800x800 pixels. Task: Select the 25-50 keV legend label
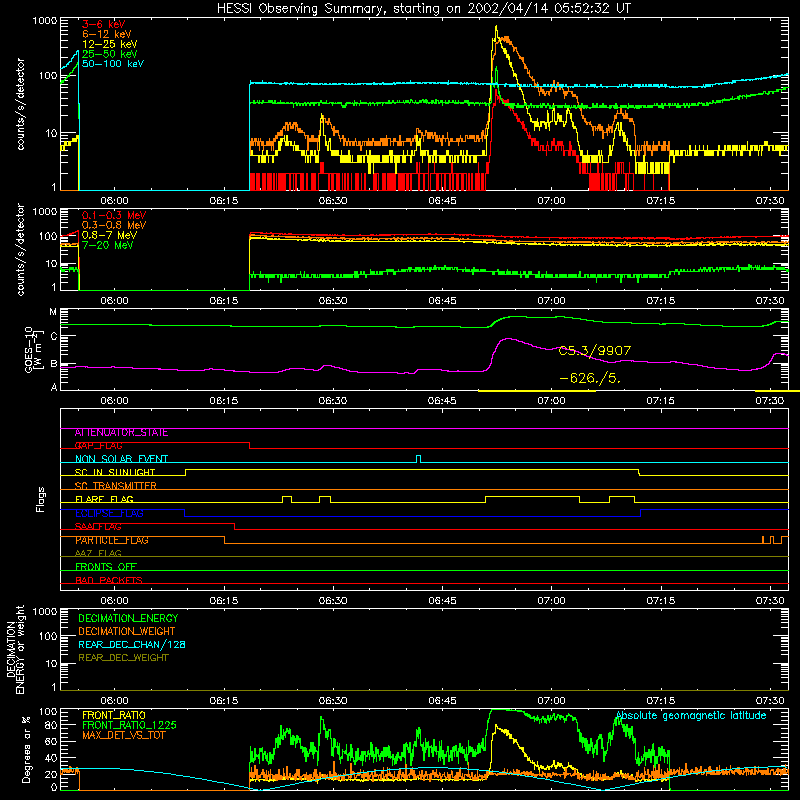tap(109, 54)
